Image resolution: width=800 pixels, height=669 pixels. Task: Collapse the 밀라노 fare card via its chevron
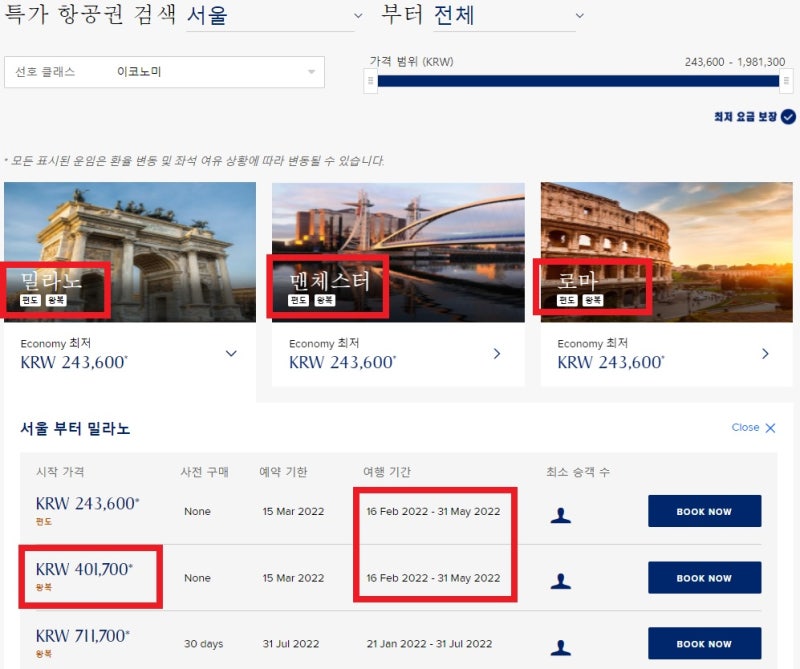pos(231,353)
